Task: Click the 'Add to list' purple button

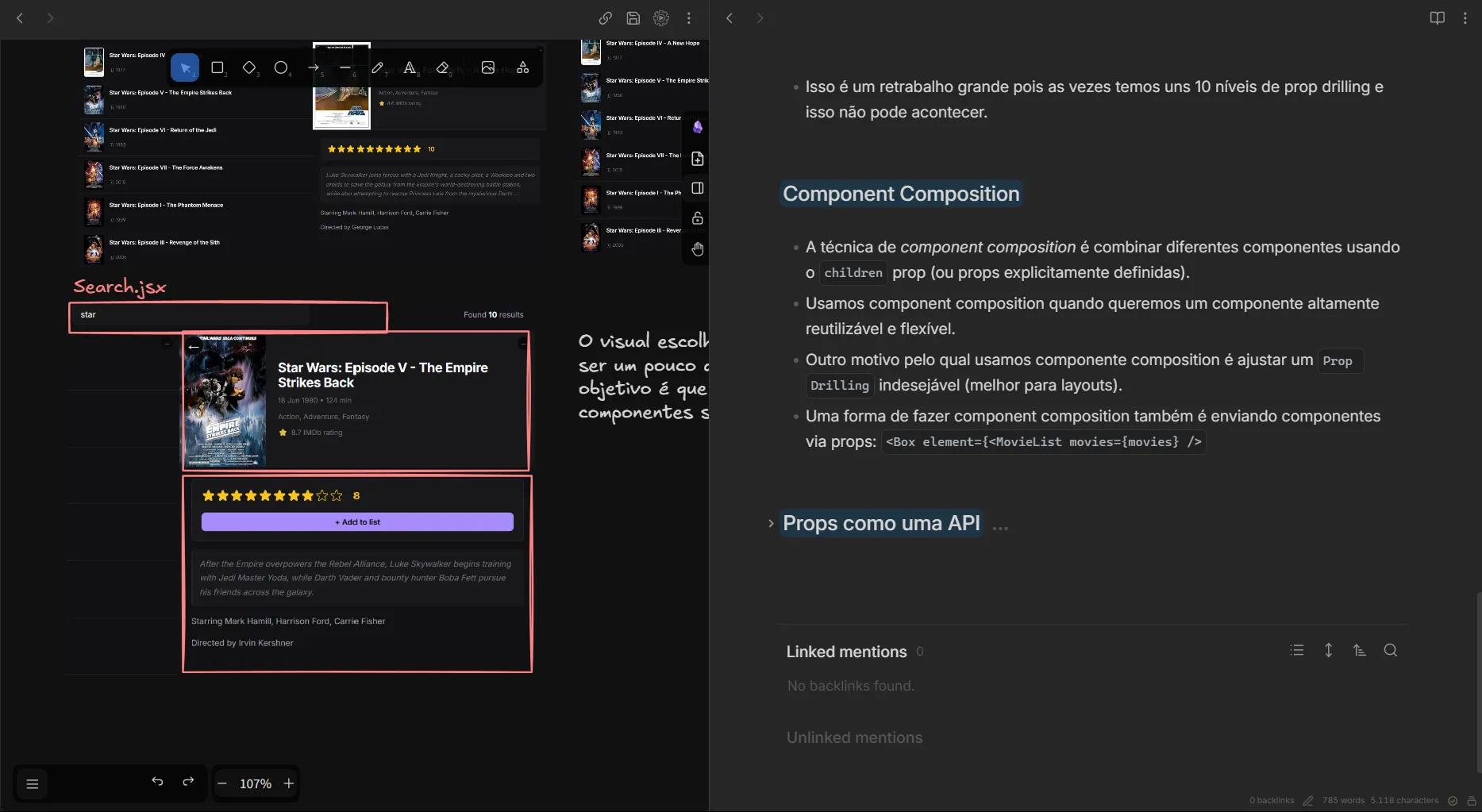Action: tap(357, 522)
